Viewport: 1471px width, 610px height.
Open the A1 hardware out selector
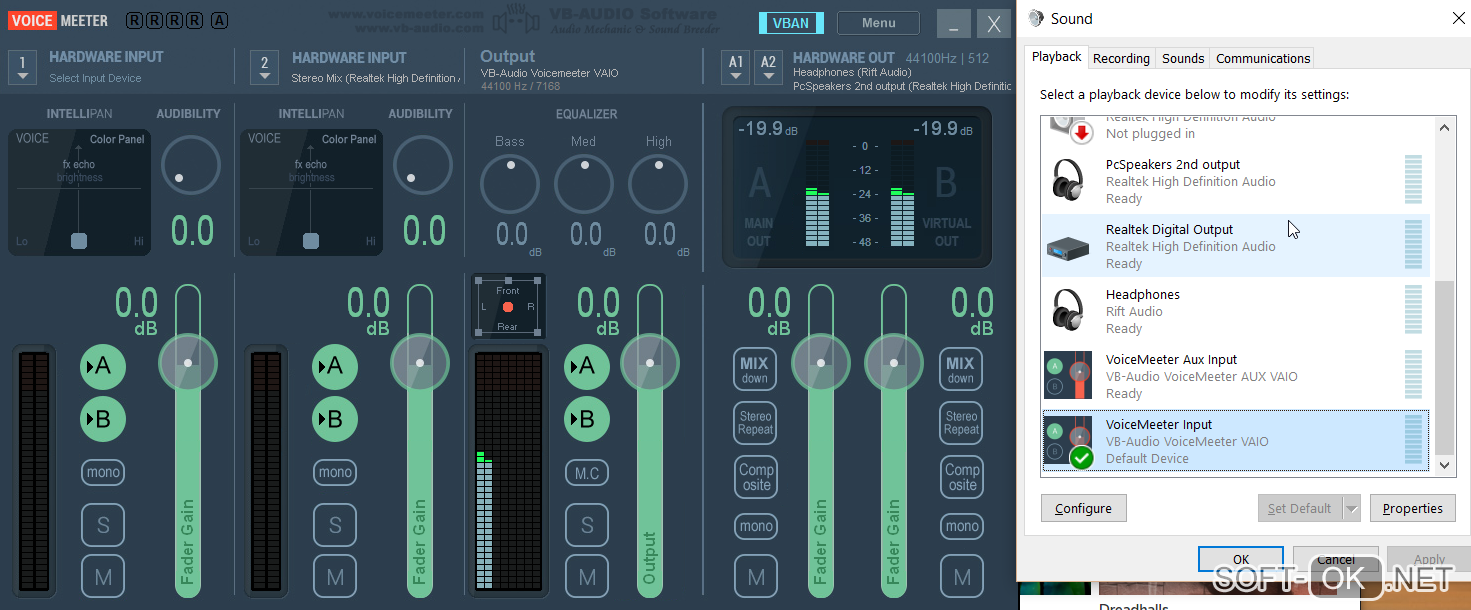click(736, 66)
